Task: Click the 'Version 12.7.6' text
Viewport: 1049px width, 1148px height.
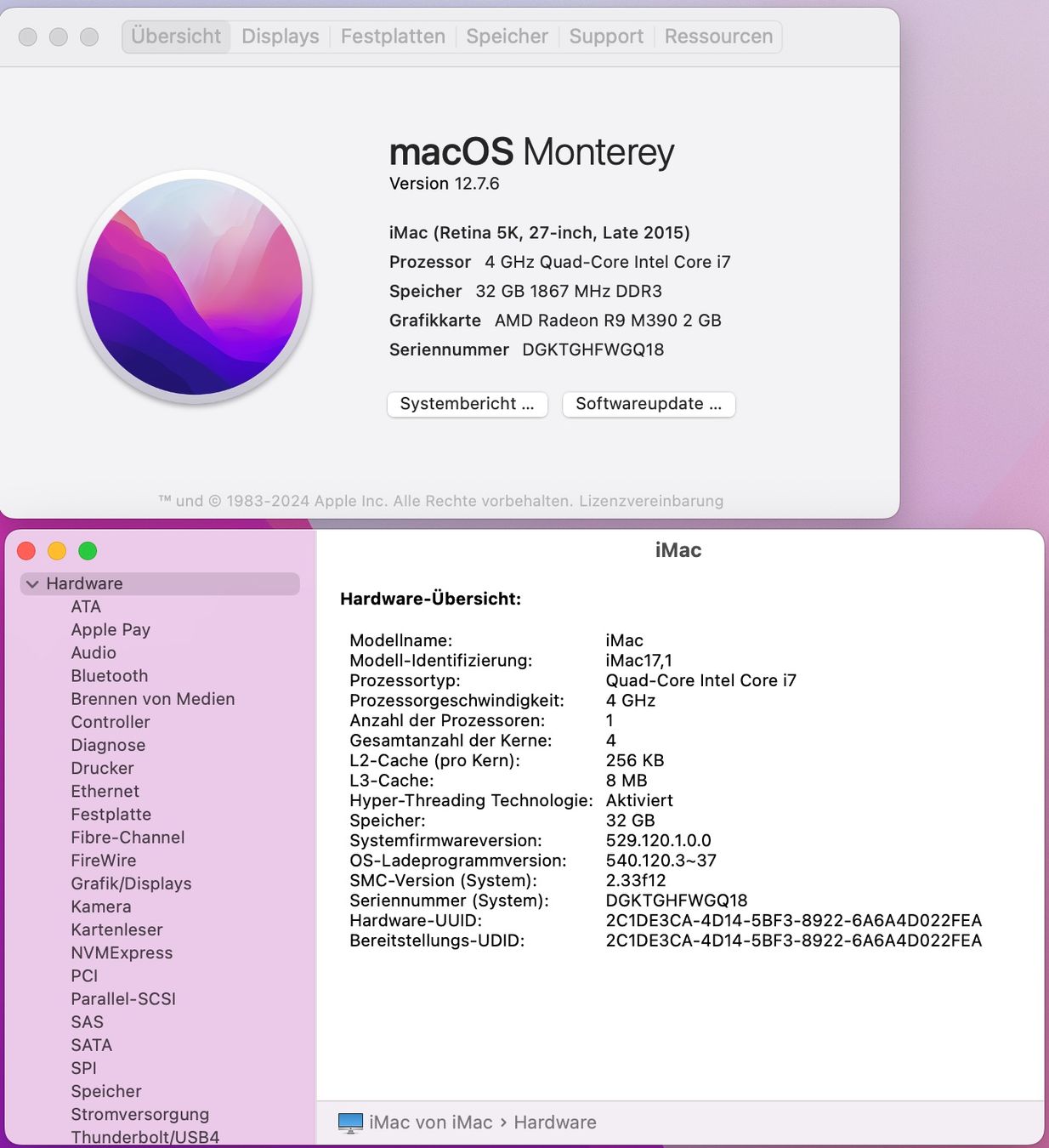Action: [x=444, y=184]
